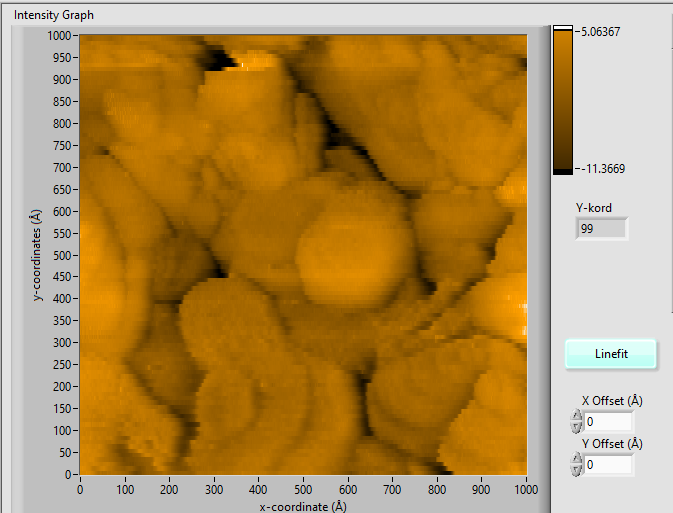The width and height of the screenshot is (673, 513).
Task: Decrement the Y Offset stepper down arrow
Action: pyautogui.click(x=577, y=470)
